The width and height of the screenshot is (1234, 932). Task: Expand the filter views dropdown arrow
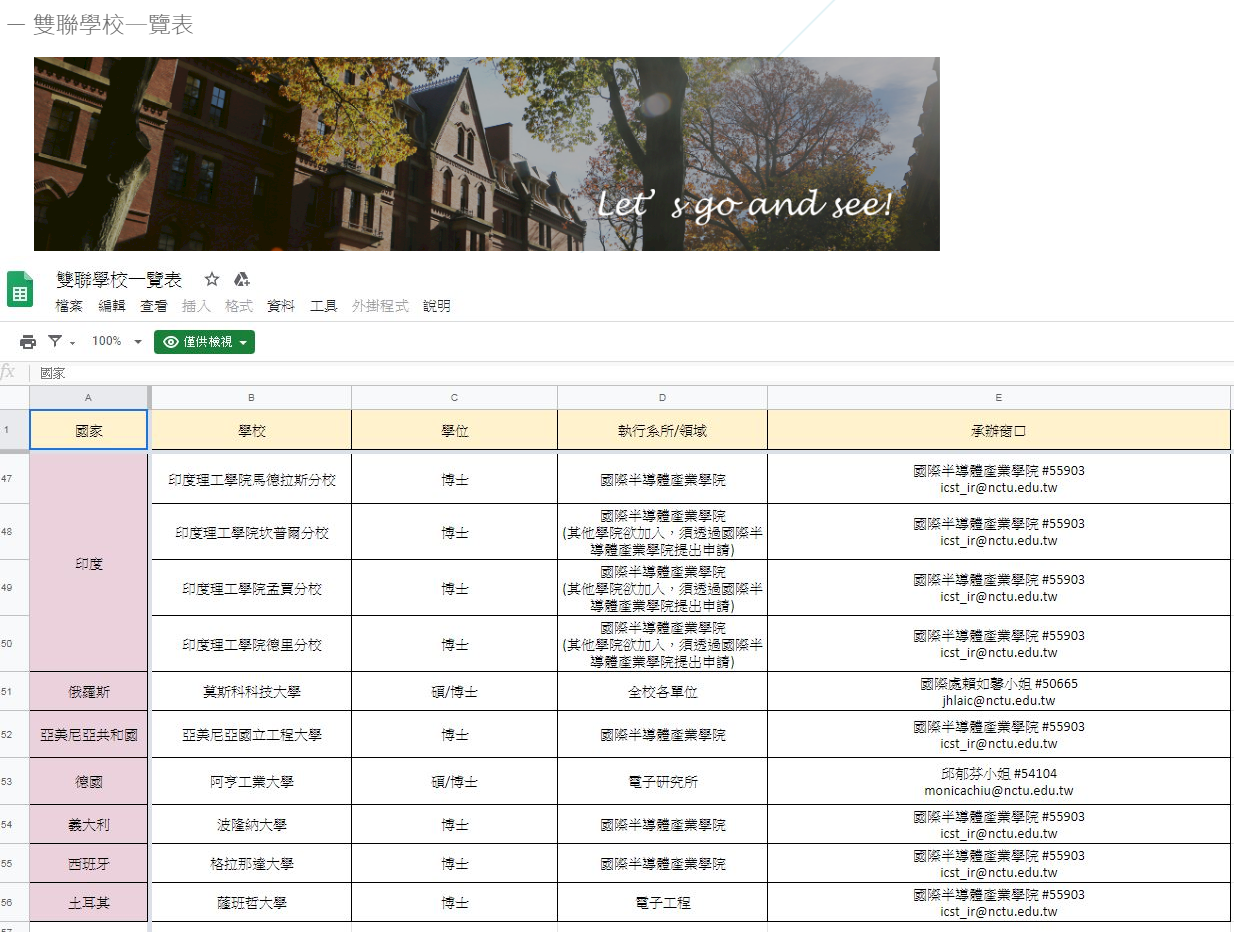click(72, 343)
